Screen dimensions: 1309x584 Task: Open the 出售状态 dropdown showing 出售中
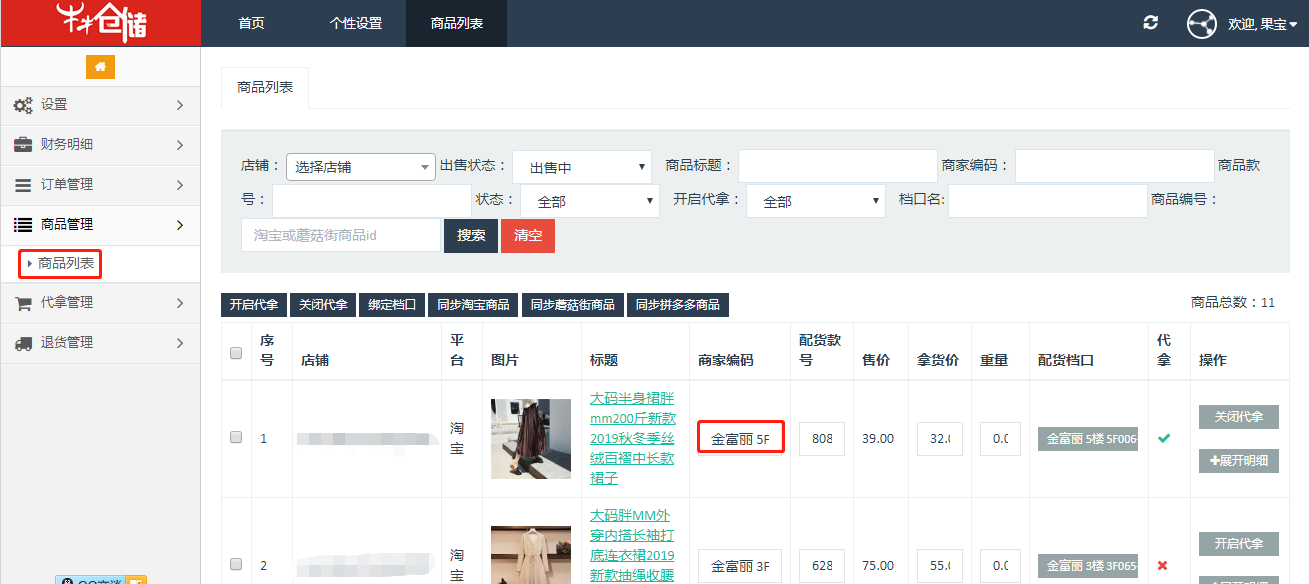point(582,167)
